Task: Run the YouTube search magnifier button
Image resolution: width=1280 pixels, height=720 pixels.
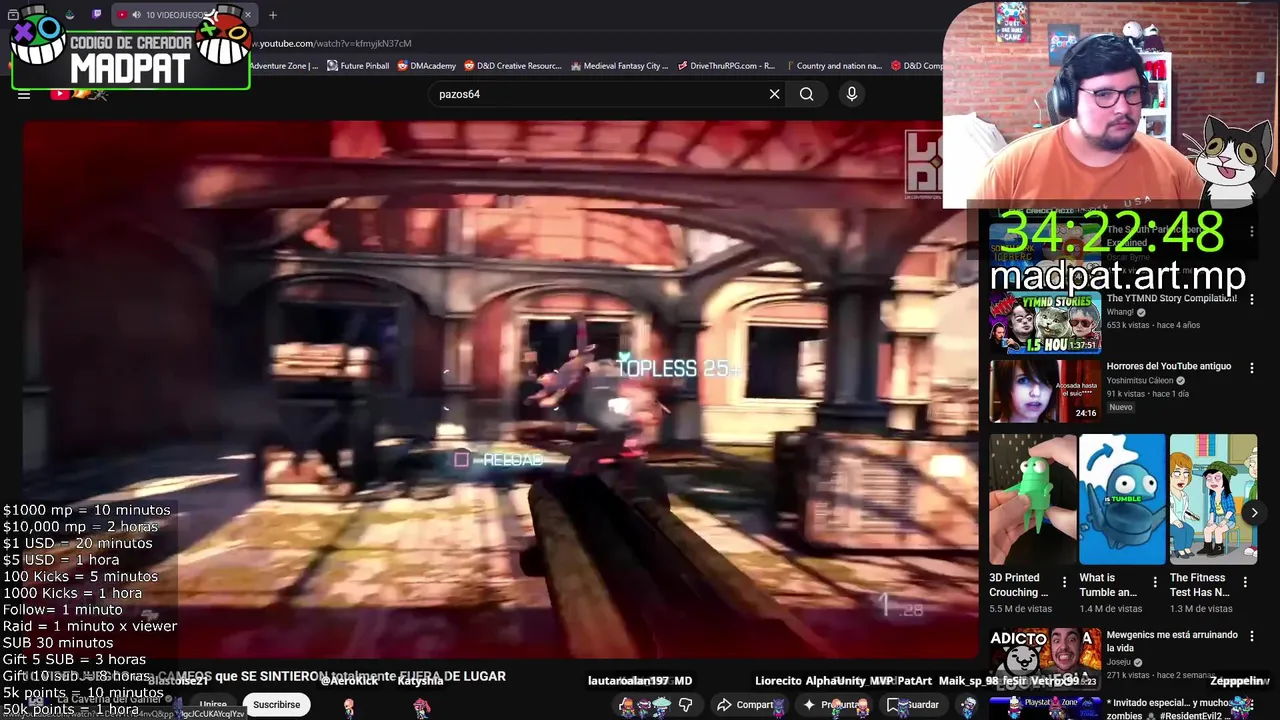Action: (x=806, y=94)
